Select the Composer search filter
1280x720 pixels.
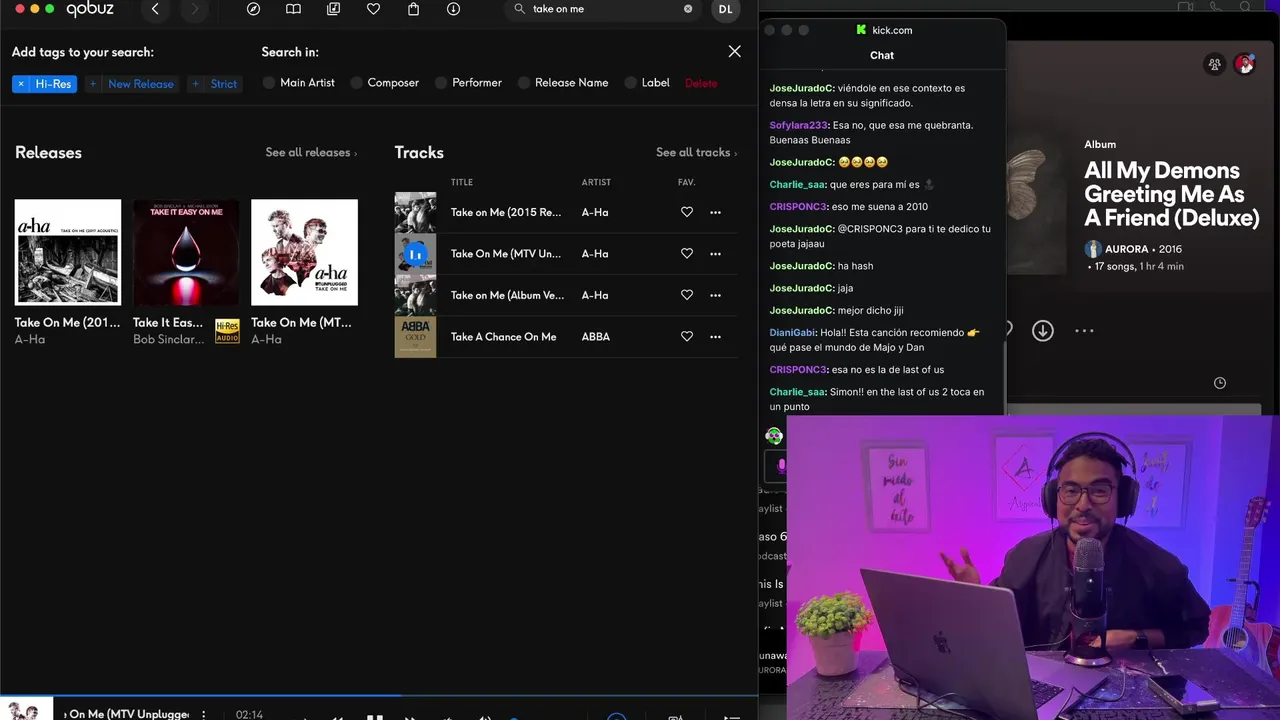point(385,83)
